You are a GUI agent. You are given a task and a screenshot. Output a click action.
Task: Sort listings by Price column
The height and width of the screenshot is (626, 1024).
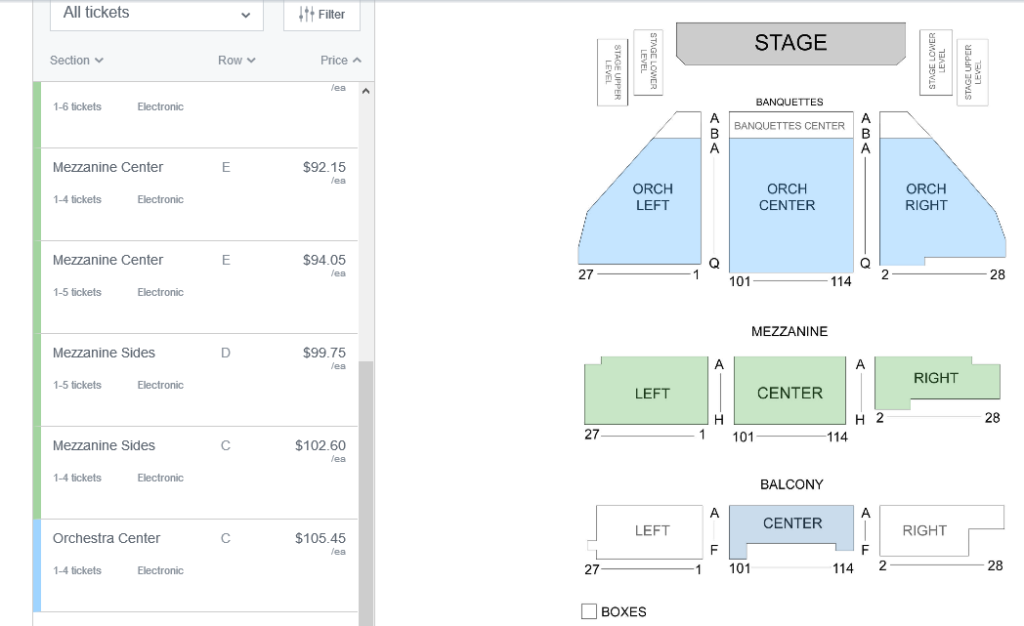[x=340, y=61]
